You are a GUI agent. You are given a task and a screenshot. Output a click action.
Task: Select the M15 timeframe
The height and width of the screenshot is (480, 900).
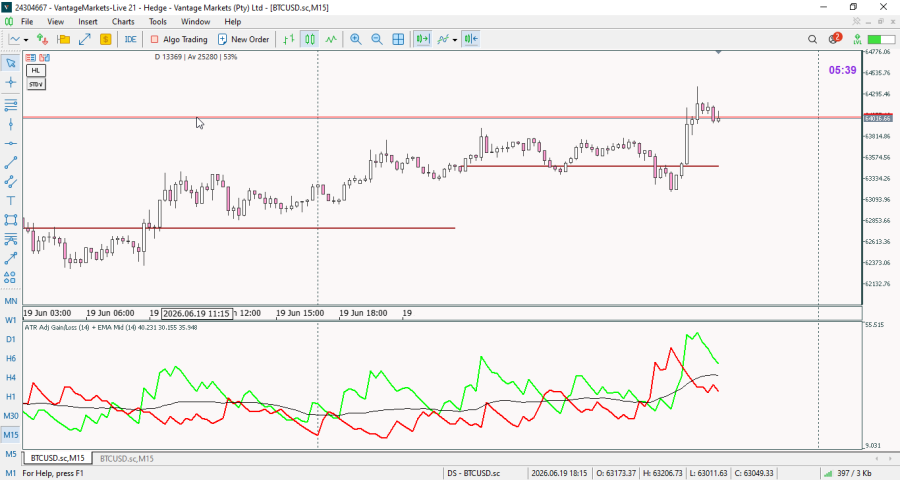click(x=11, y=435)
